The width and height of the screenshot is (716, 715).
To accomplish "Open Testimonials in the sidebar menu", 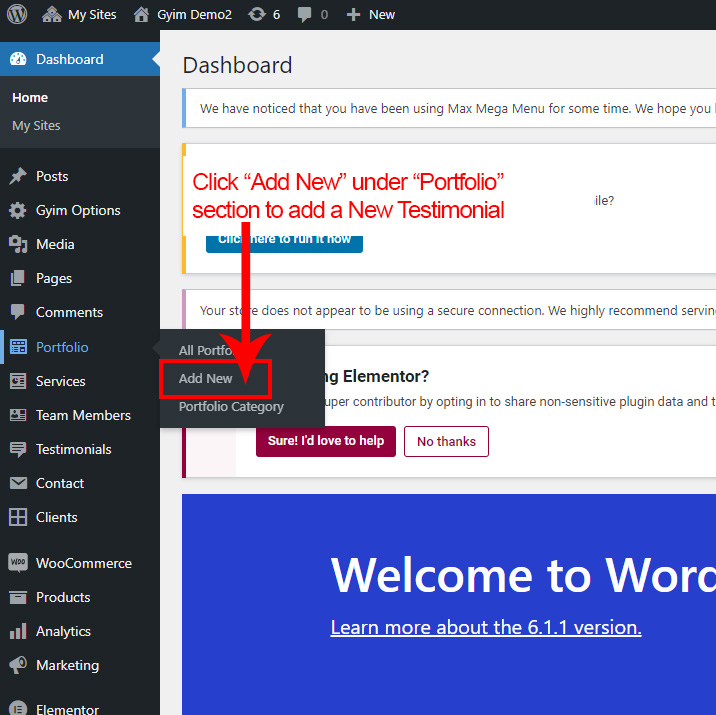I will (73, 449).
